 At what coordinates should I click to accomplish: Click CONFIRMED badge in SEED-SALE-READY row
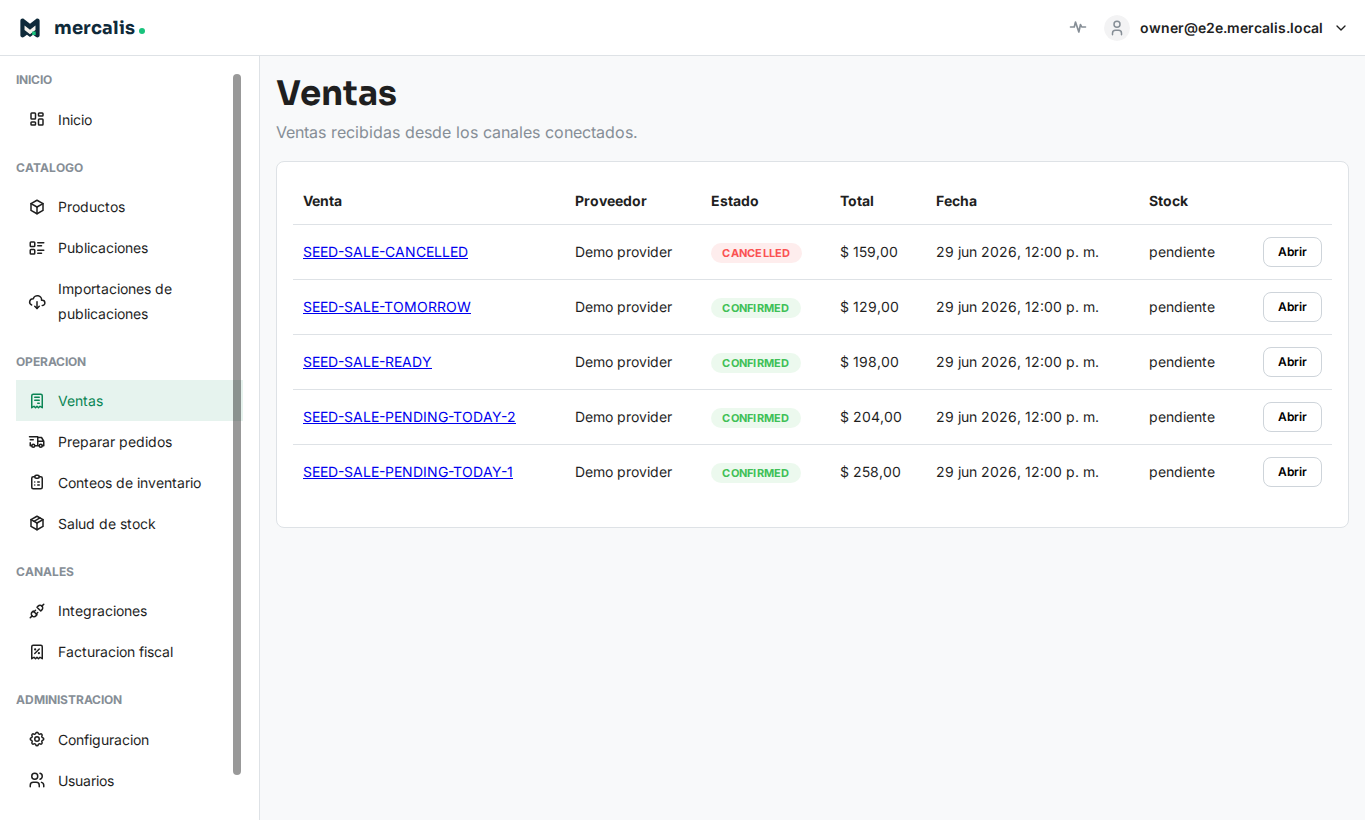(x=756, y=363)
